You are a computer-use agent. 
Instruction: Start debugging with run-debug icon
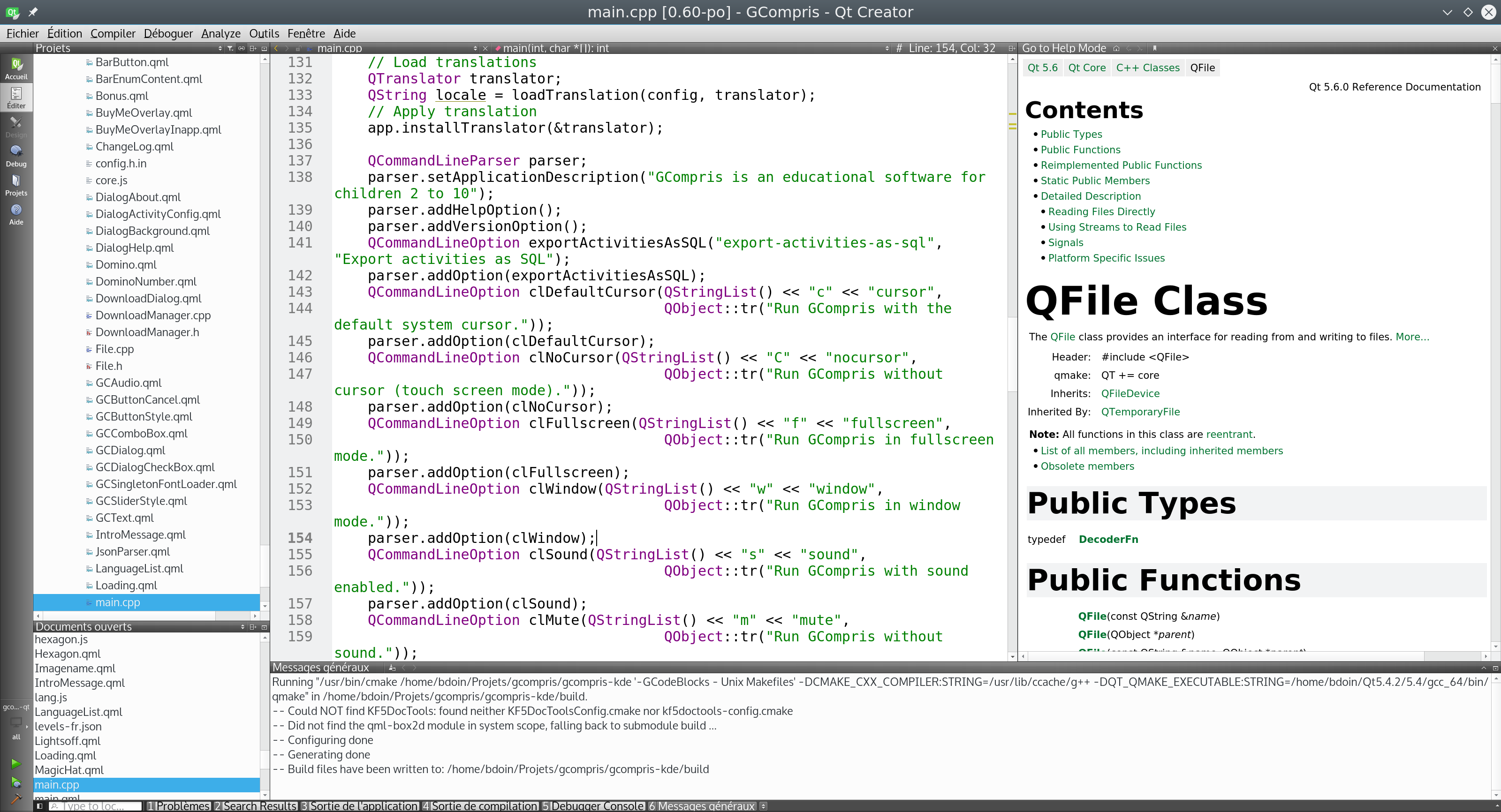click(16, 782)
